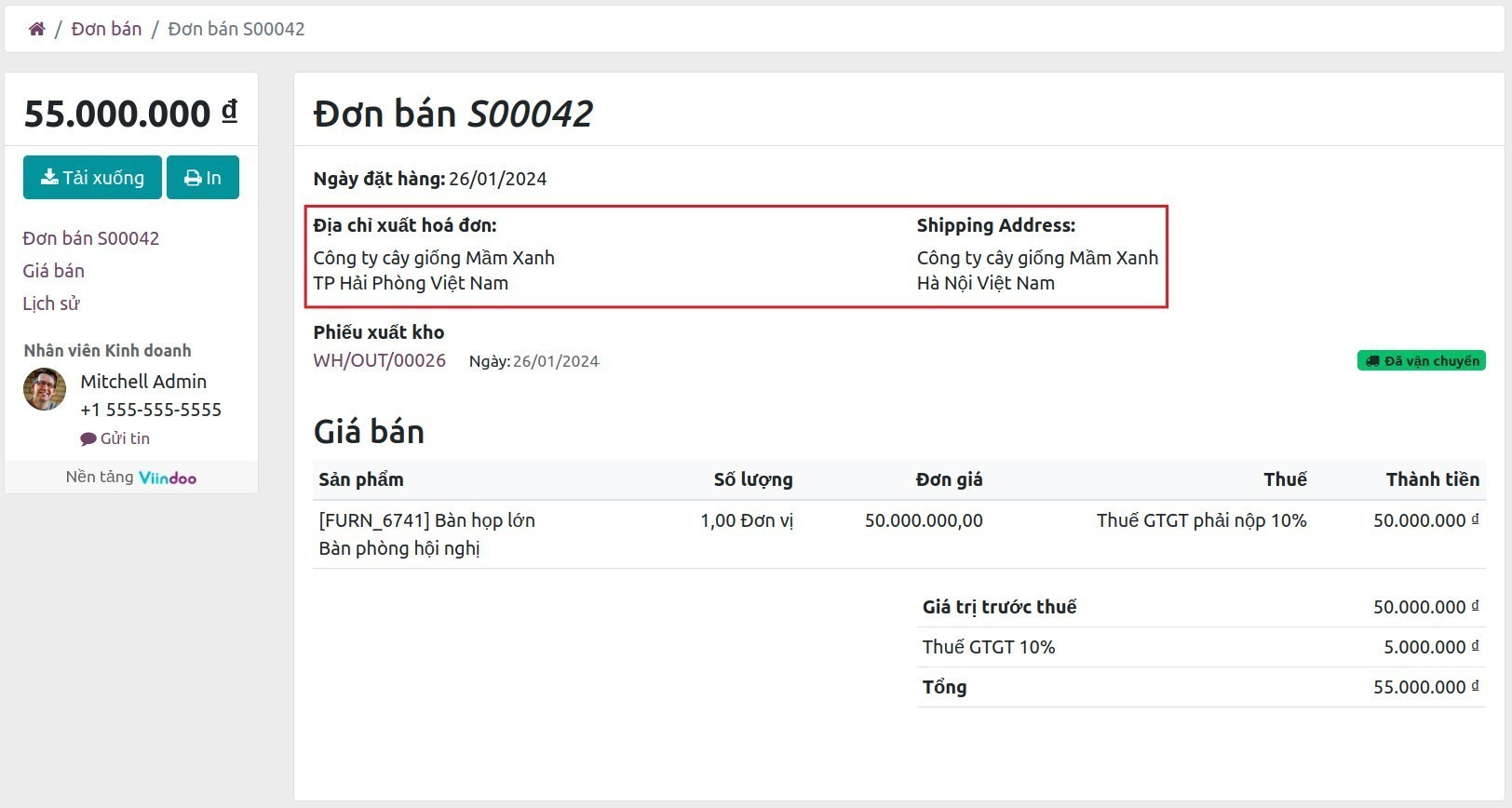Click the Gửi tin message link

(x=115, y=438)
